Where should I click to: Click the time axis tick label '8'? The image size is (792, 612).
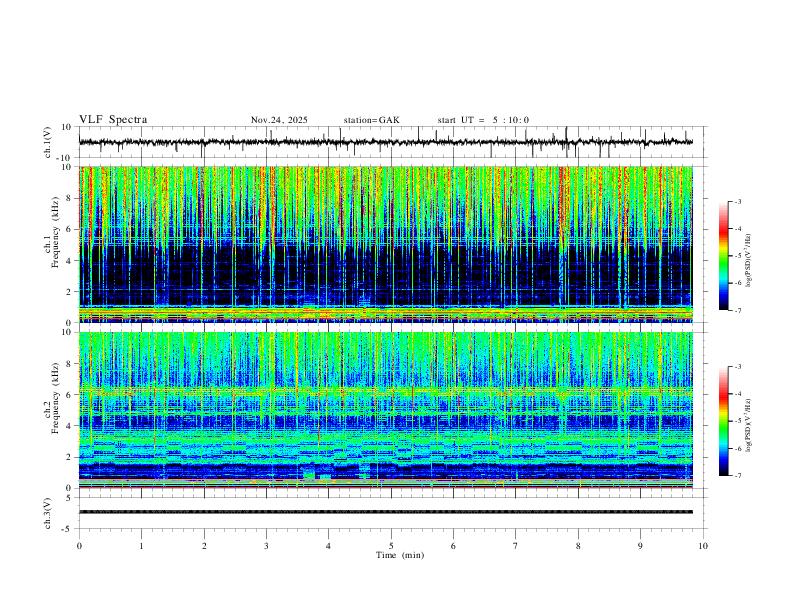coord(578,546)
